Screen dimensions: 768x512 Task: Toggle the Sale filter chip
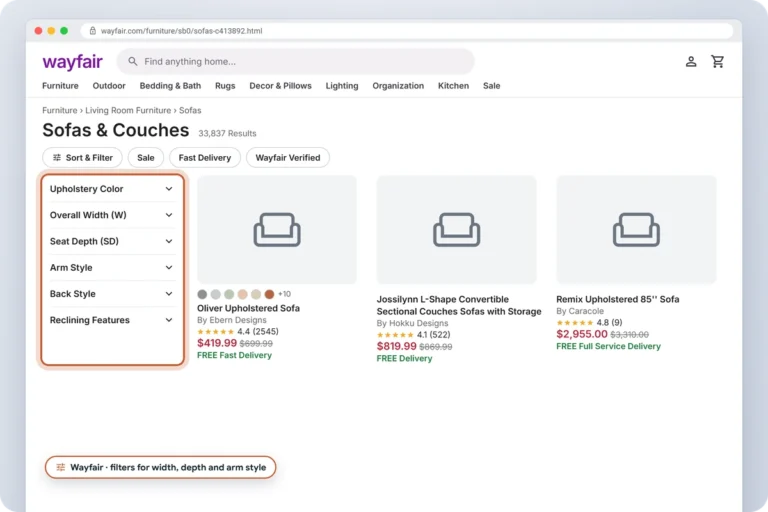[x=145, y=158]
